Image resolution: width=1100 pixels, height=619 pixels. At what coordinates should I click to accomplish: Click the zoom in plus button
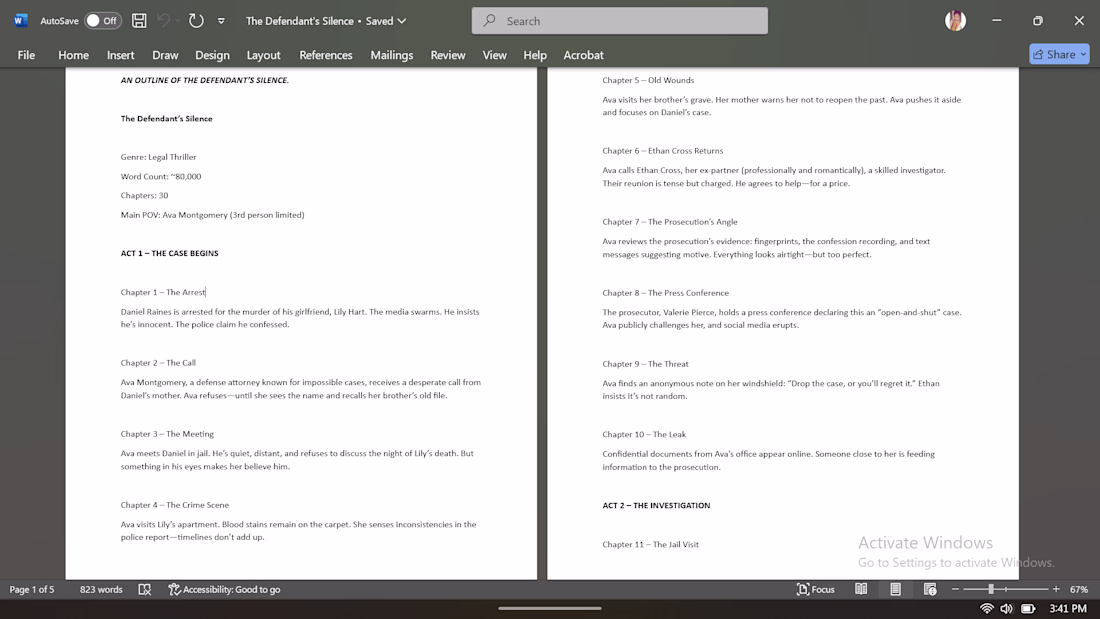point(1056,590)
